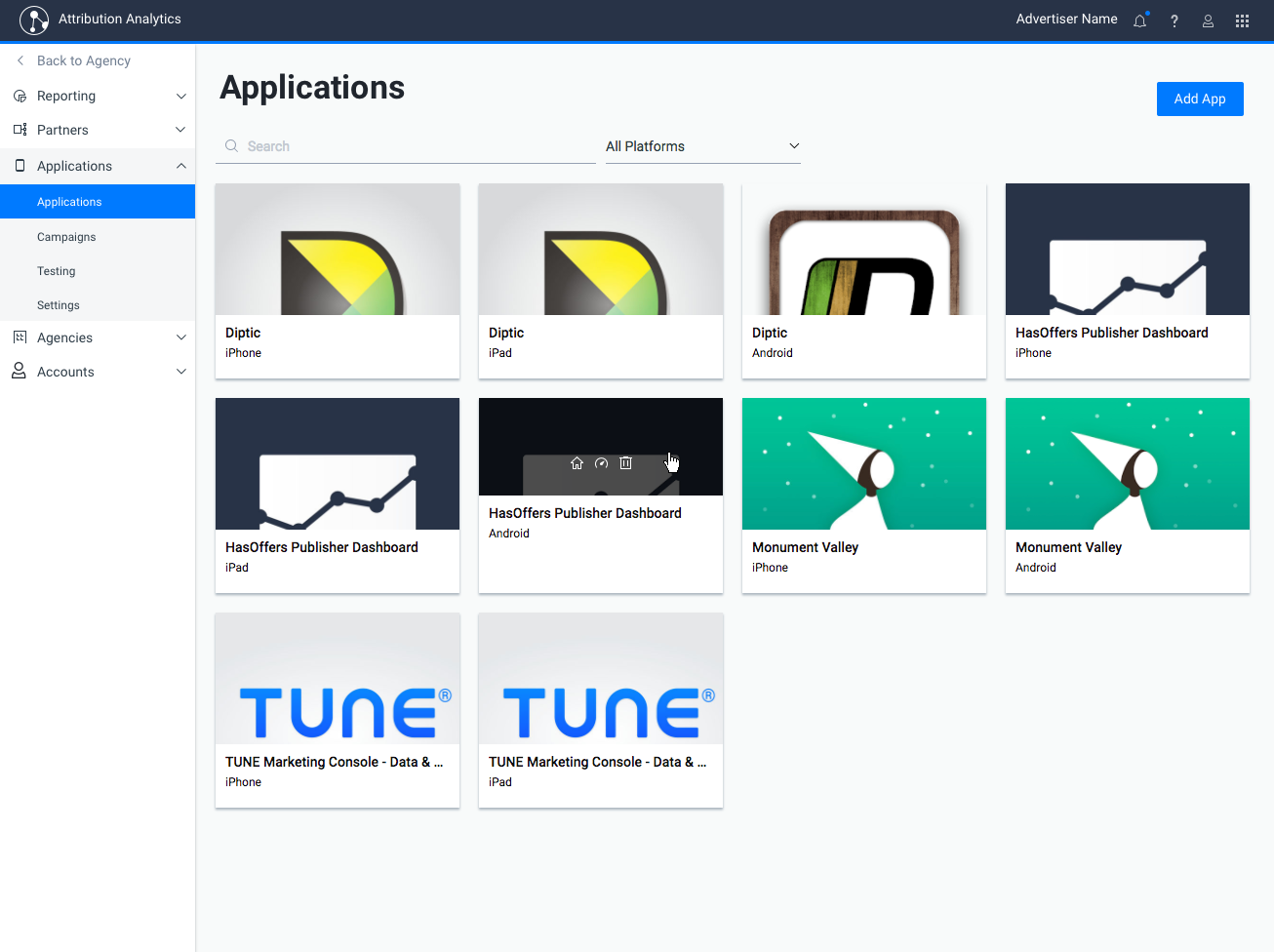Click the Reporting sidebar icon

click(x=20, y=96)
